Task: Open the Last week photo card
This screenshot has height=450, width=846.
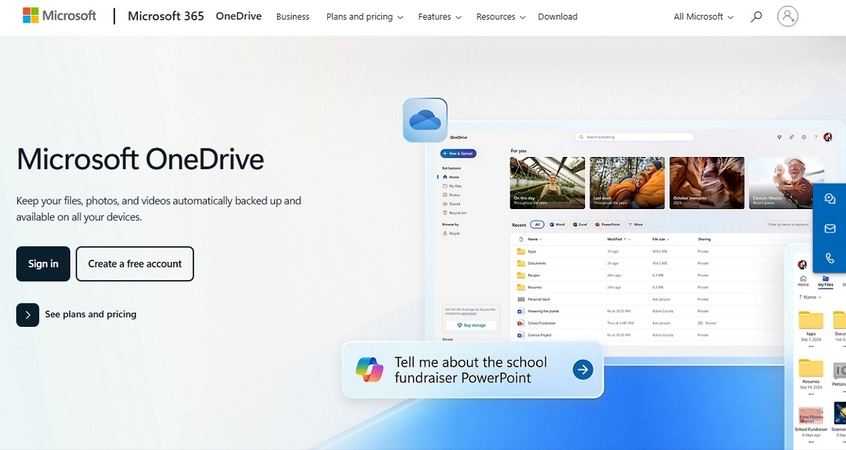Action: (x=627, y=183)
